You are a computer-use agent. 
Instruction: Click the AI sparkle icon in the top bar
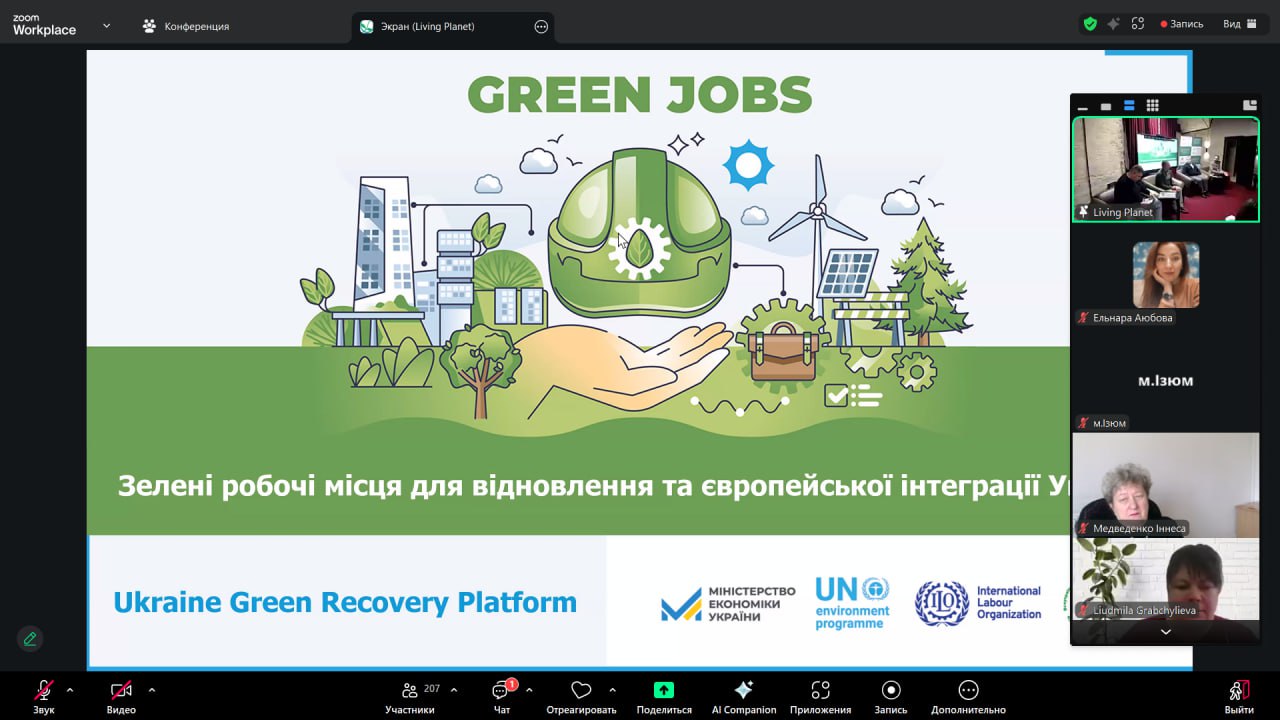(1113, 24)
